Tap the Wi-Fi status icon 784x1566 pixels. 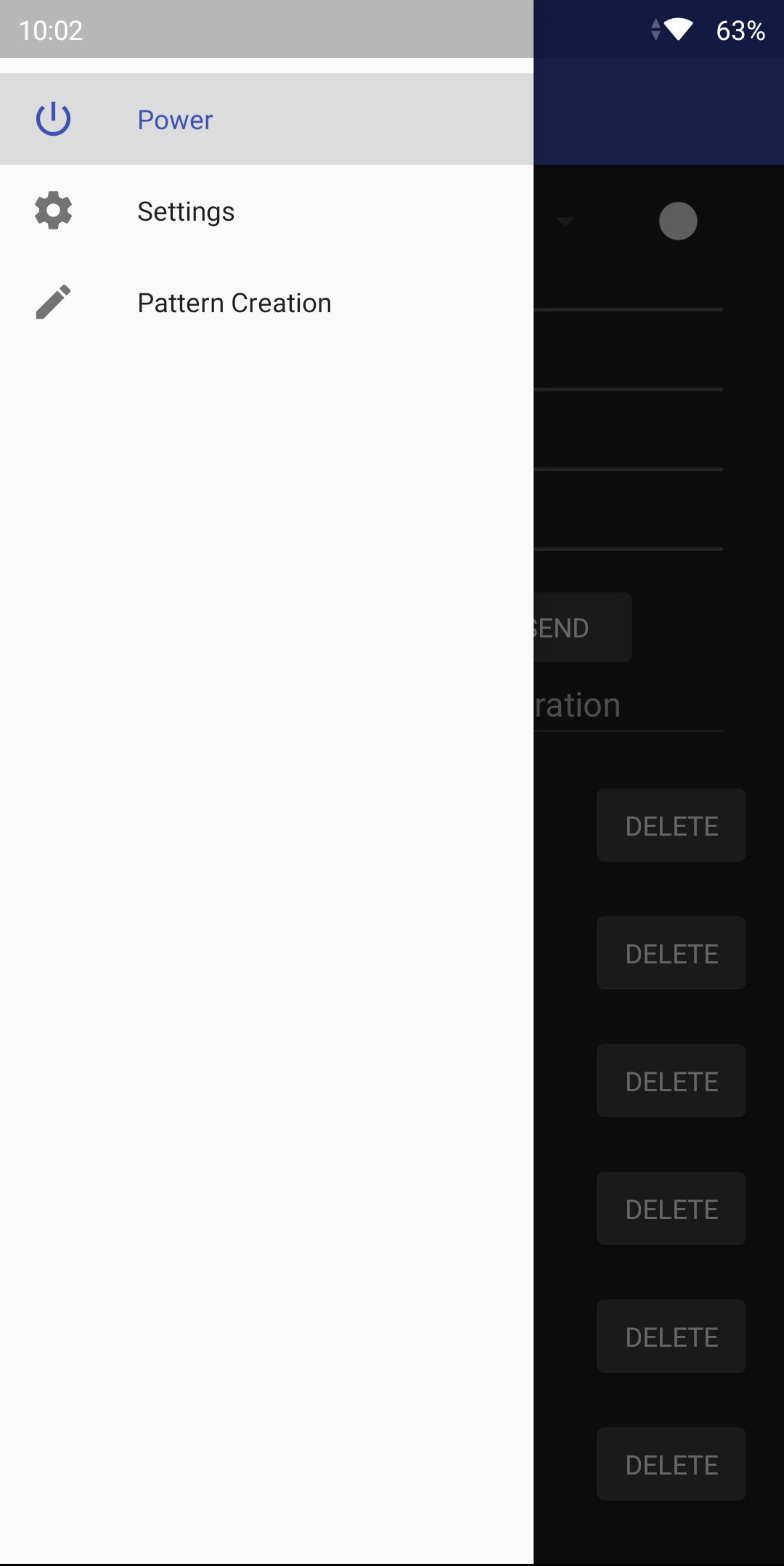pyautogui.click(x=678, y=30)
